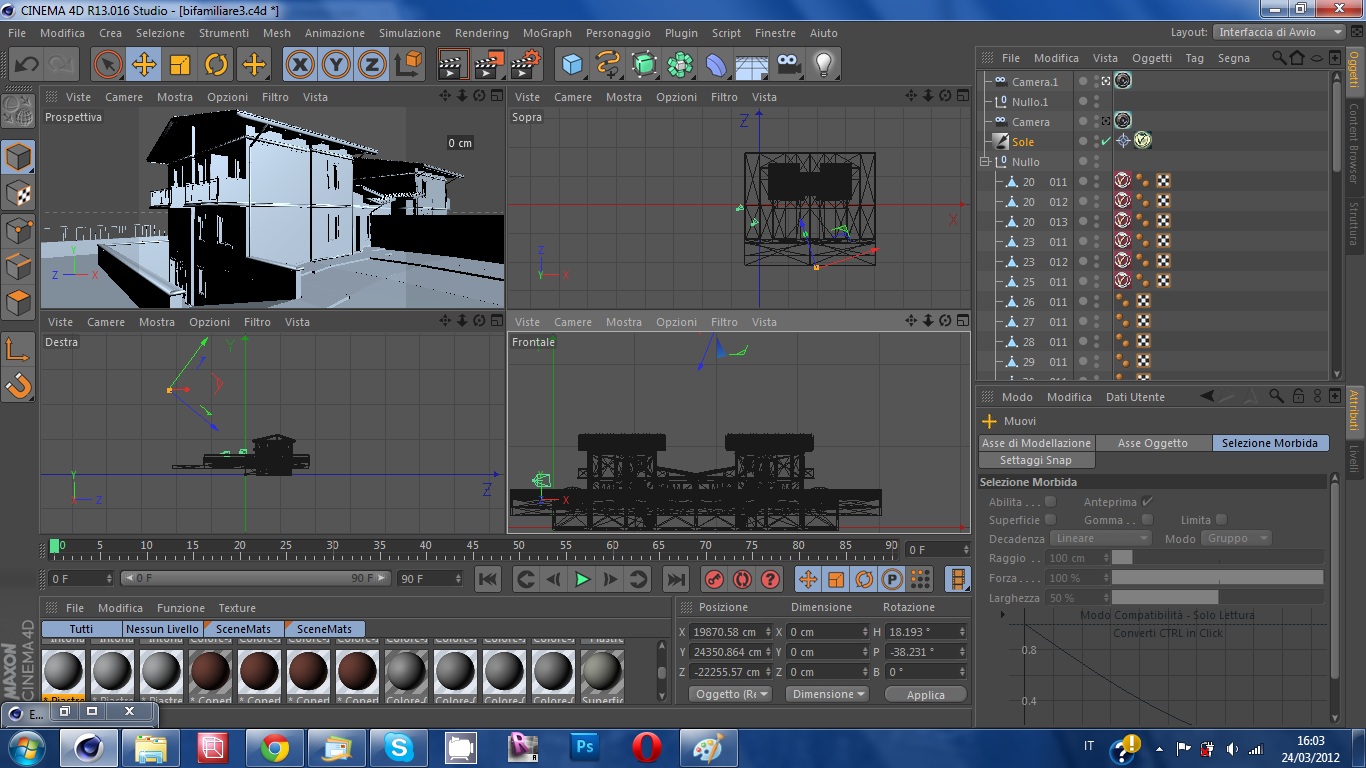Open the render settings clapperboard with gear
This screenshot has width=1366, height=768.
point(526,65)
